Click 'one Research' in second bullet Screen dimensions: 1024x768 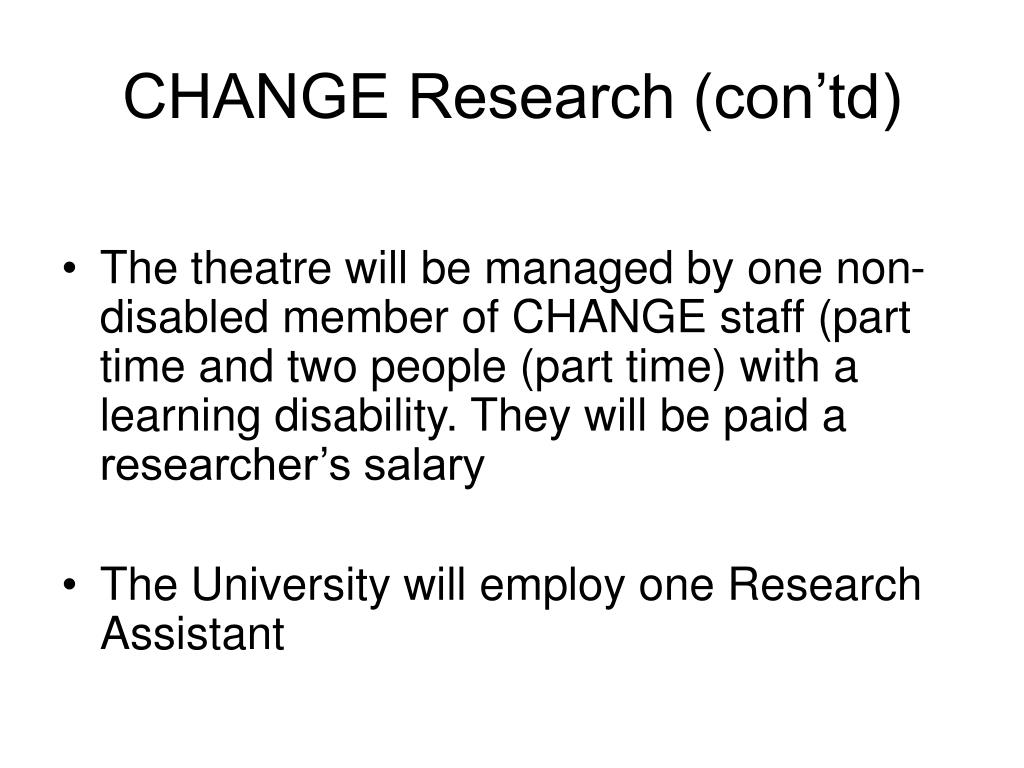click(780, 583)
